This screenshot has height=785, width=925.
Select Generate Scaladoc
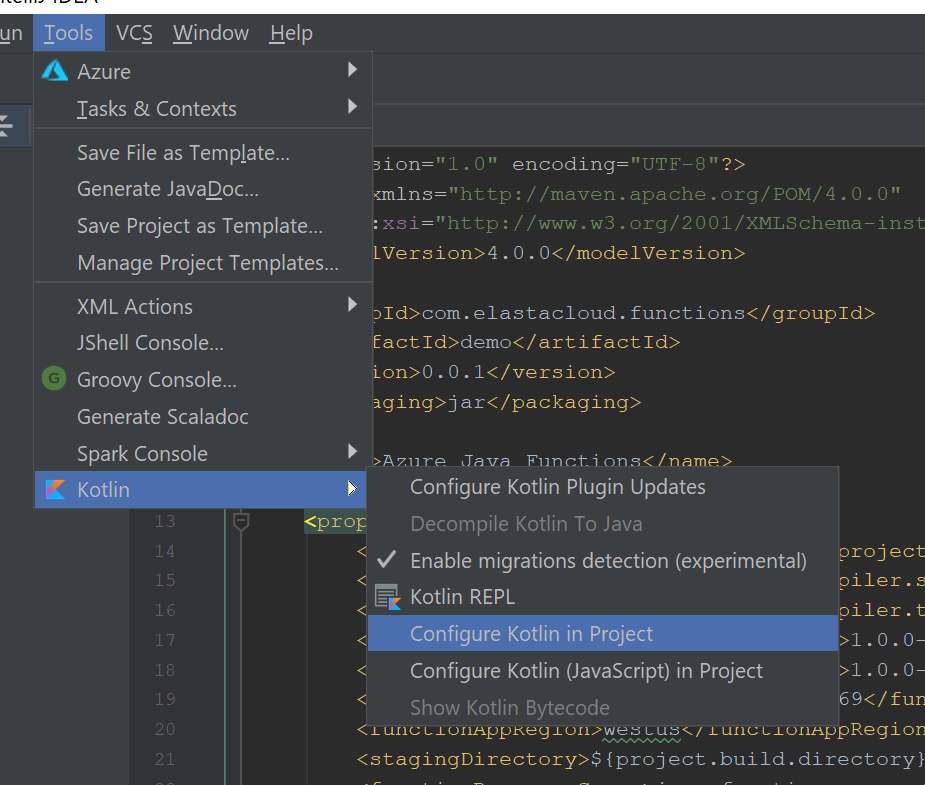click(x=204, y=417)
